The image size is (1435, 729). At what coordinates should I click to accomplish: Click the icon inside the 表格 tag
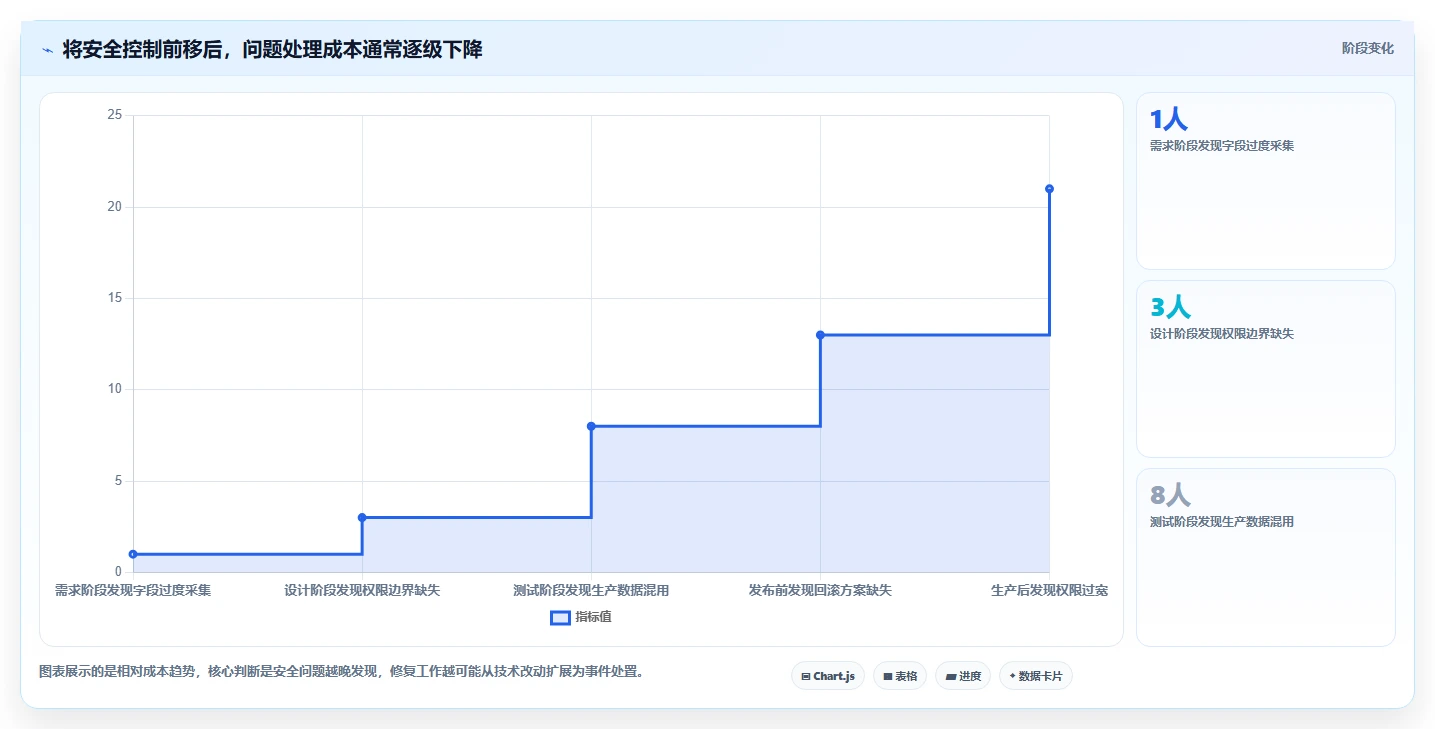pyautogui.click(x=888, y=677)
